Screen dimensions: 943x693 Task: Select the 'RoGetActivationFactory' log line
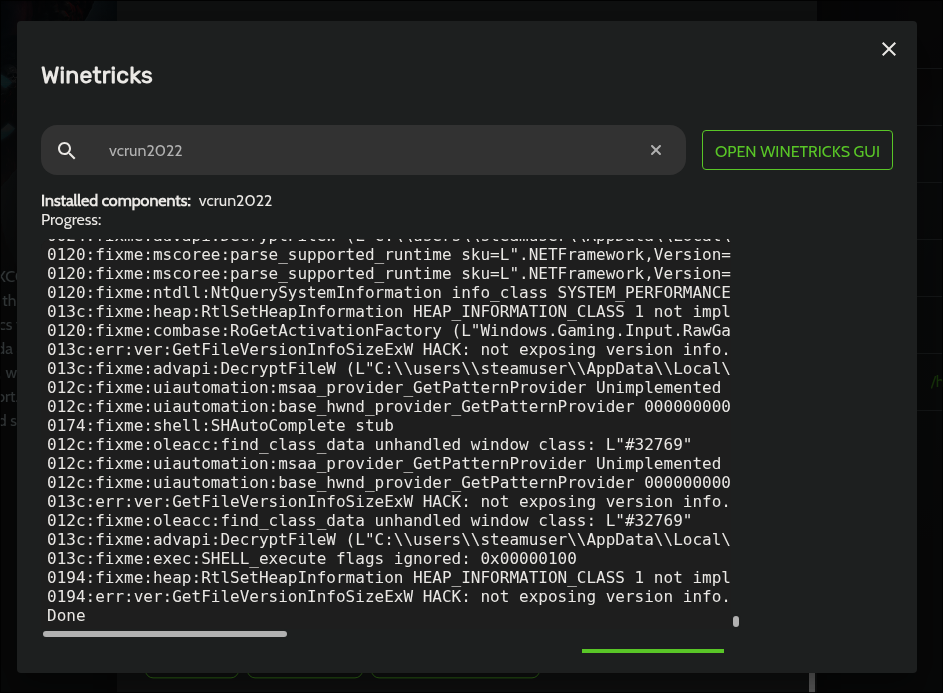pyautogui.click(x=389, y=331)
